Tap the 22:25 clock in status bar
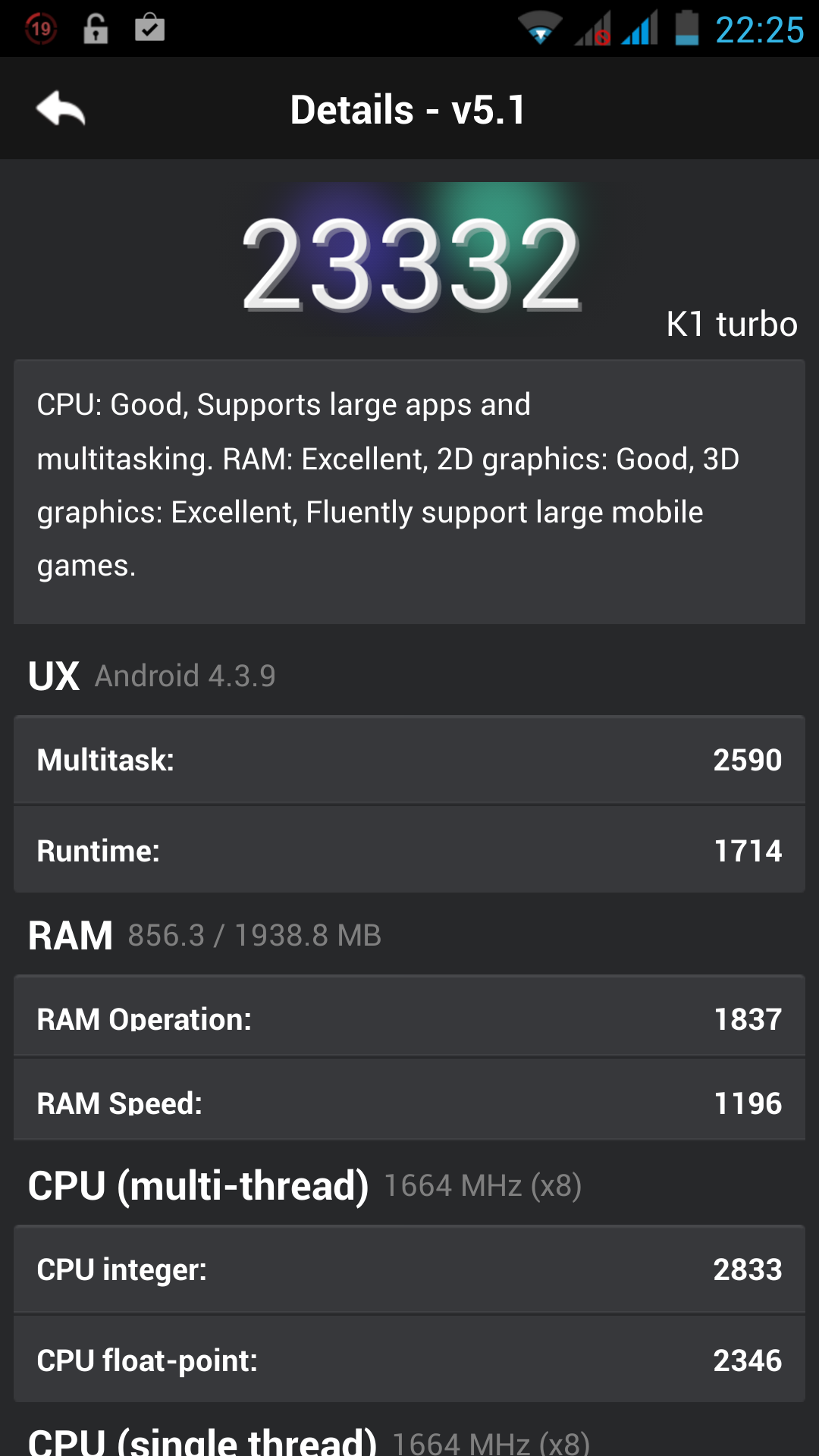819x1456 pixels. [759, 30]
